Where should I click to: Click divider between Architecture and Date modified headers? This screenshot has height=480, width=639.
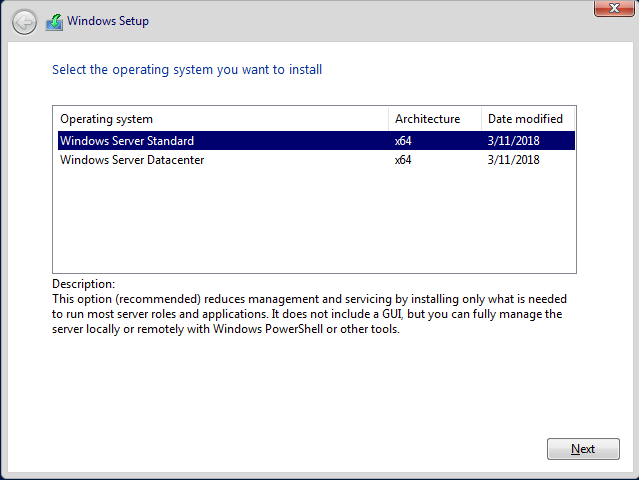pyautogui.click(x=481, y=119)
